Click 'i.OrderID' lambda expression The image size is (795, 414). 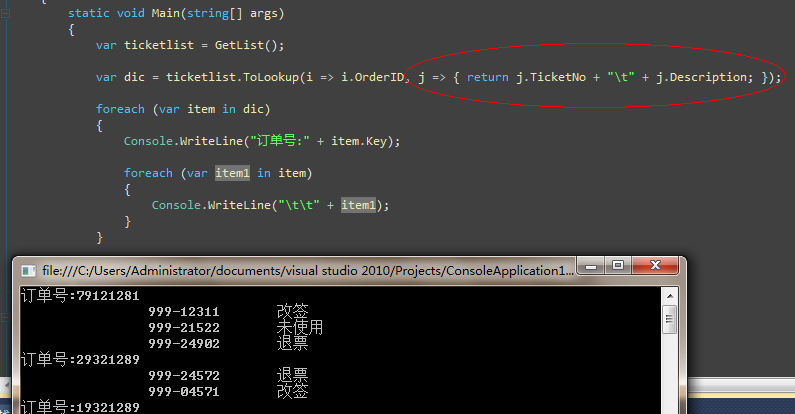pyautogui.click(x=373, y=77)
